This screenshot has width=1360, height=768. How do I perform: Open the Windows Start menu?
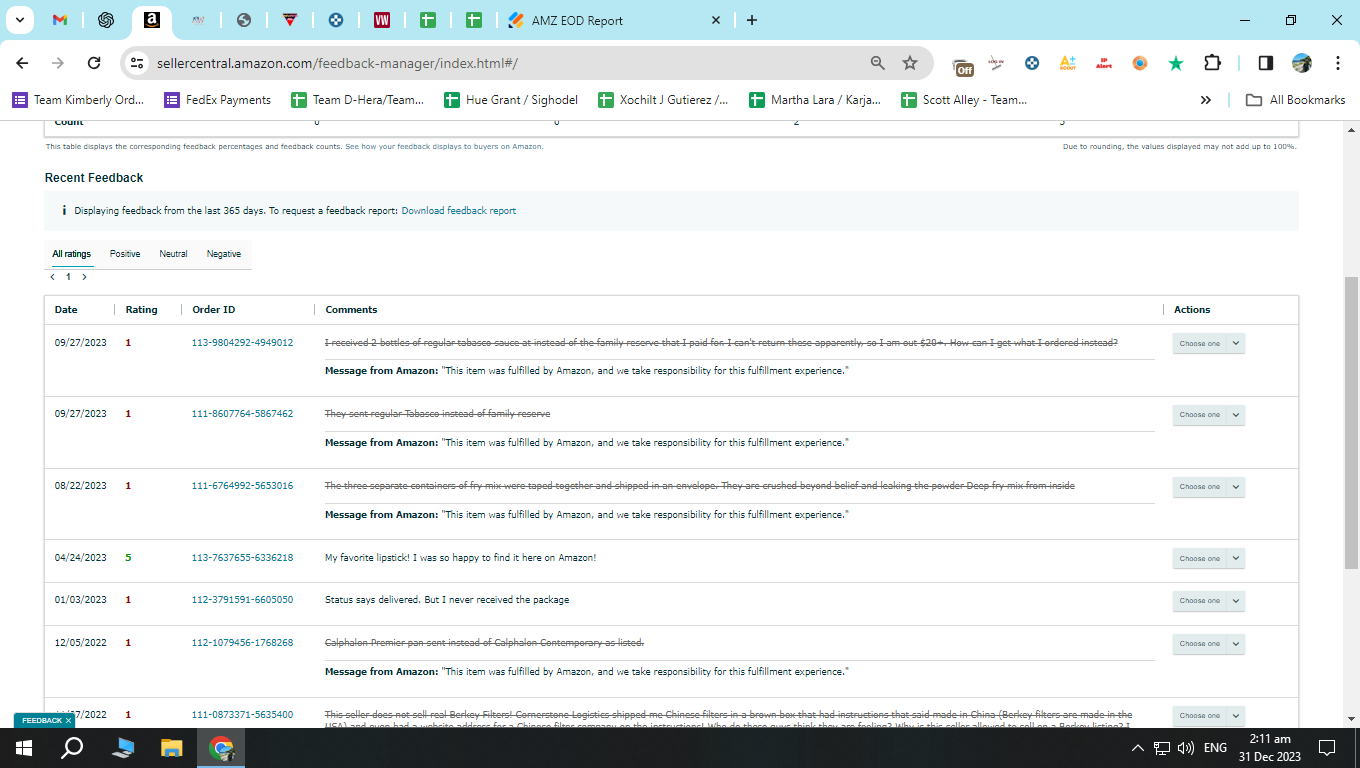pos(24,748)
